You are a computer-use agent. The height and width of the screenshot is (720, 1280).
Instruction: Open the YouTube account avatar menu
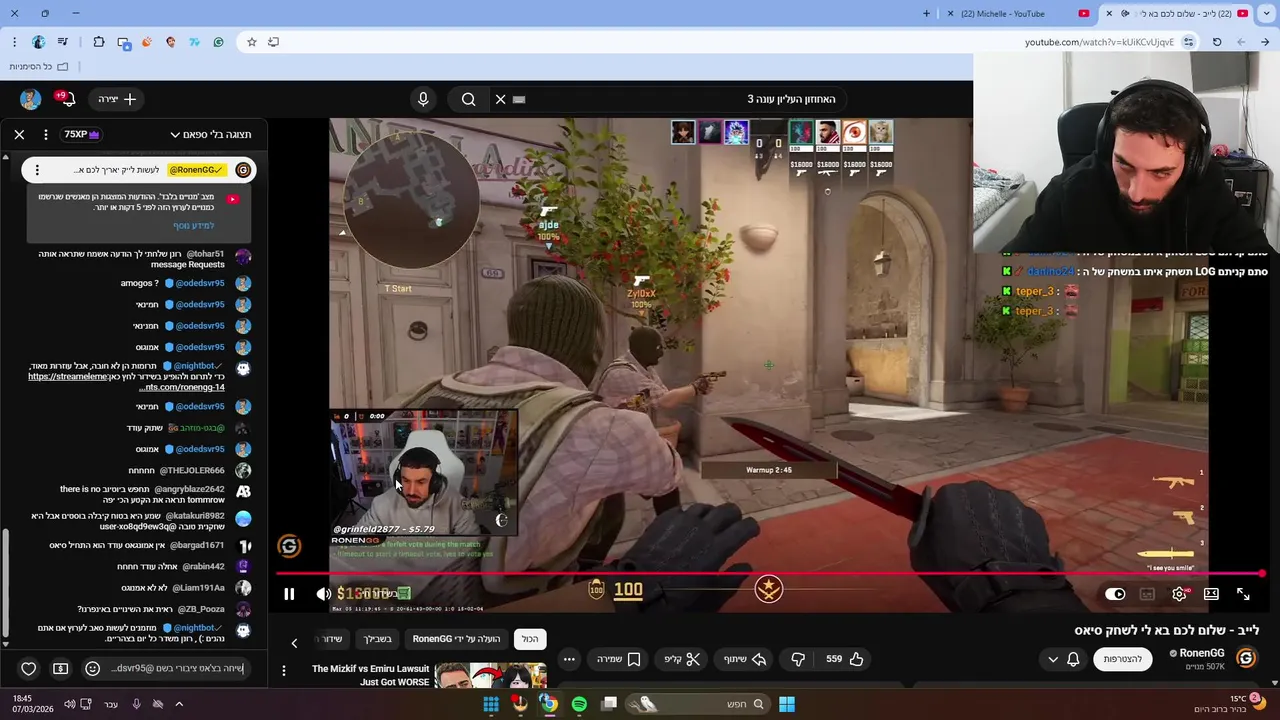30,99
